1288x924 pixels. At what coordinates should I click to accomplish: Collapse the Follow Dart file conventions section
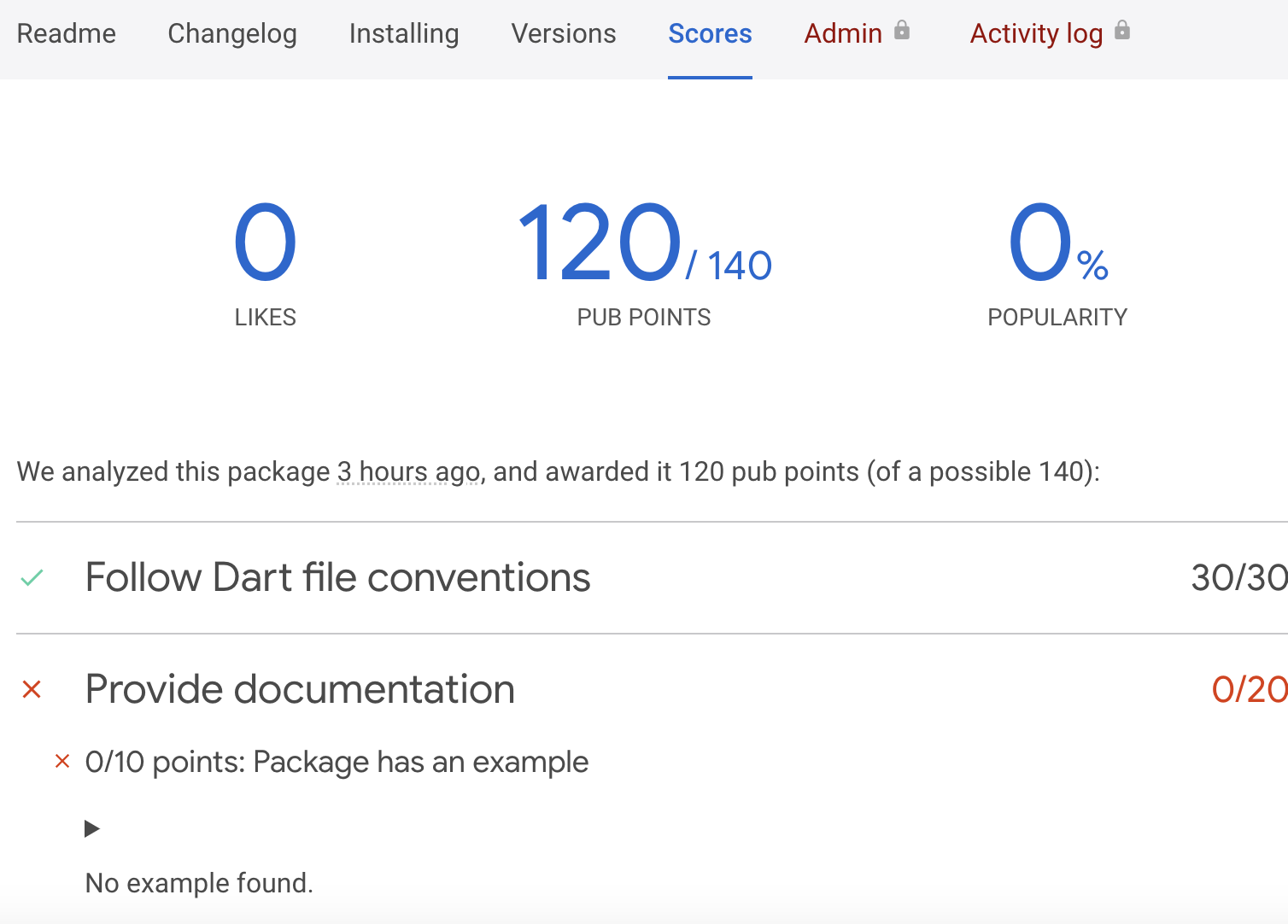pos(337,577)
